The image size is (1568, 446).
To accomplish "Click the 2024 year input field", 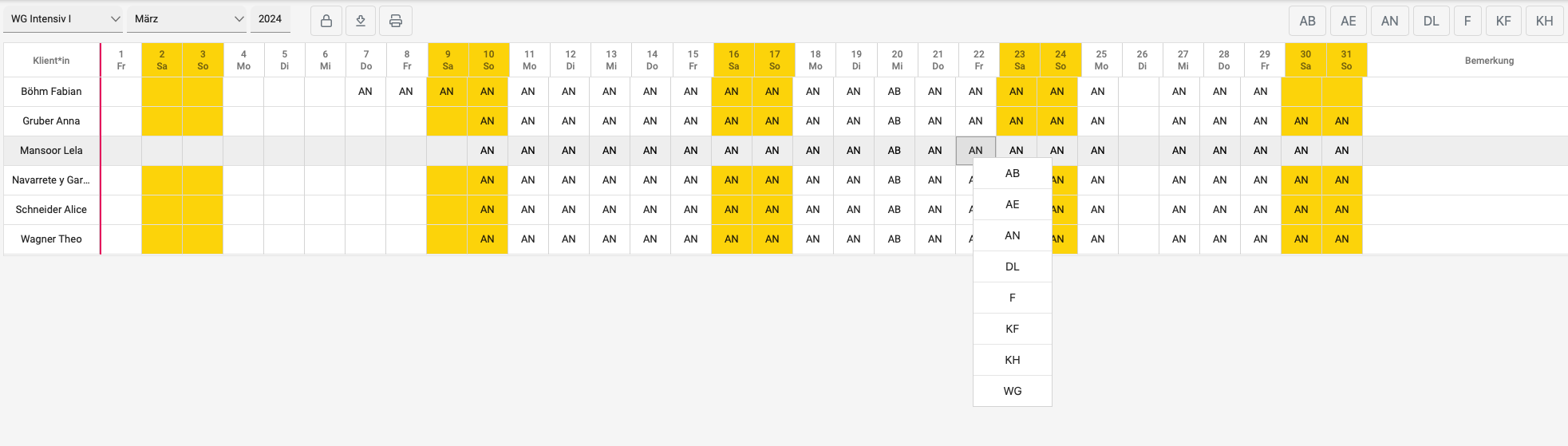I will tap(271, 19).
